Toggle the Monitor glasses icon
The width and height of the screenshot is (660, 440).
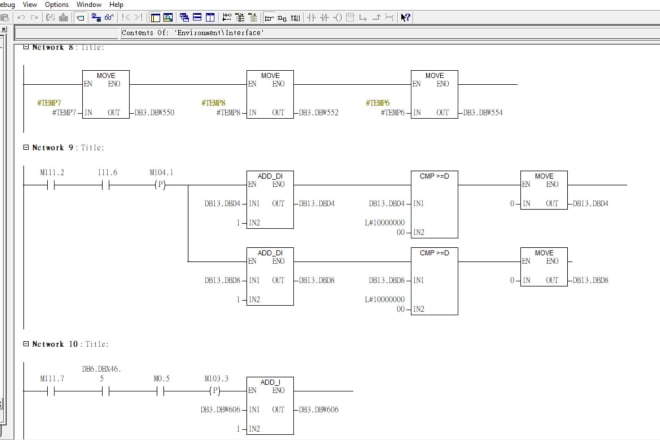pos(109,17)
